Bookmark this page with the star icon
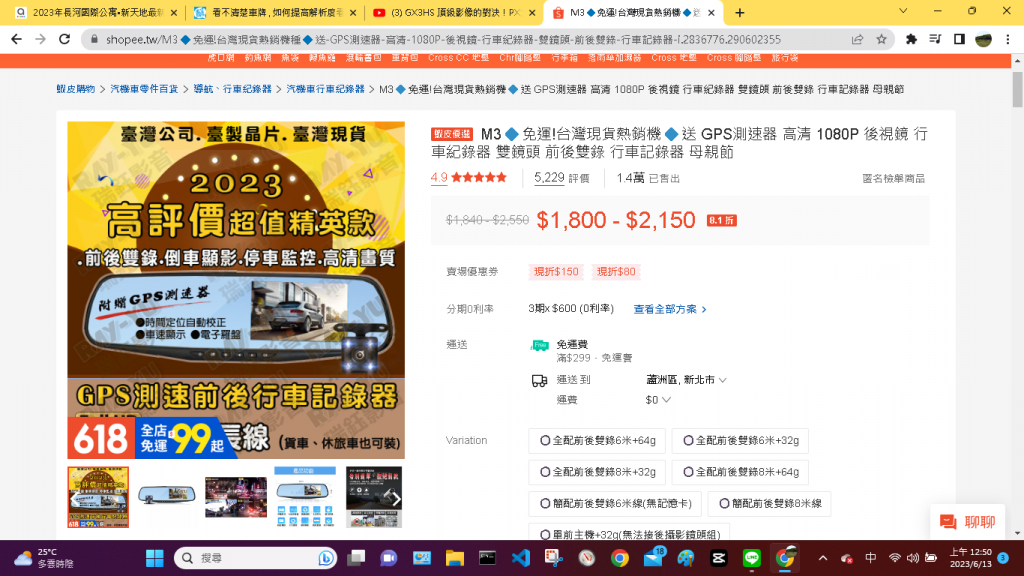This screenshot has height=576, width=1024. pos(881,39)
